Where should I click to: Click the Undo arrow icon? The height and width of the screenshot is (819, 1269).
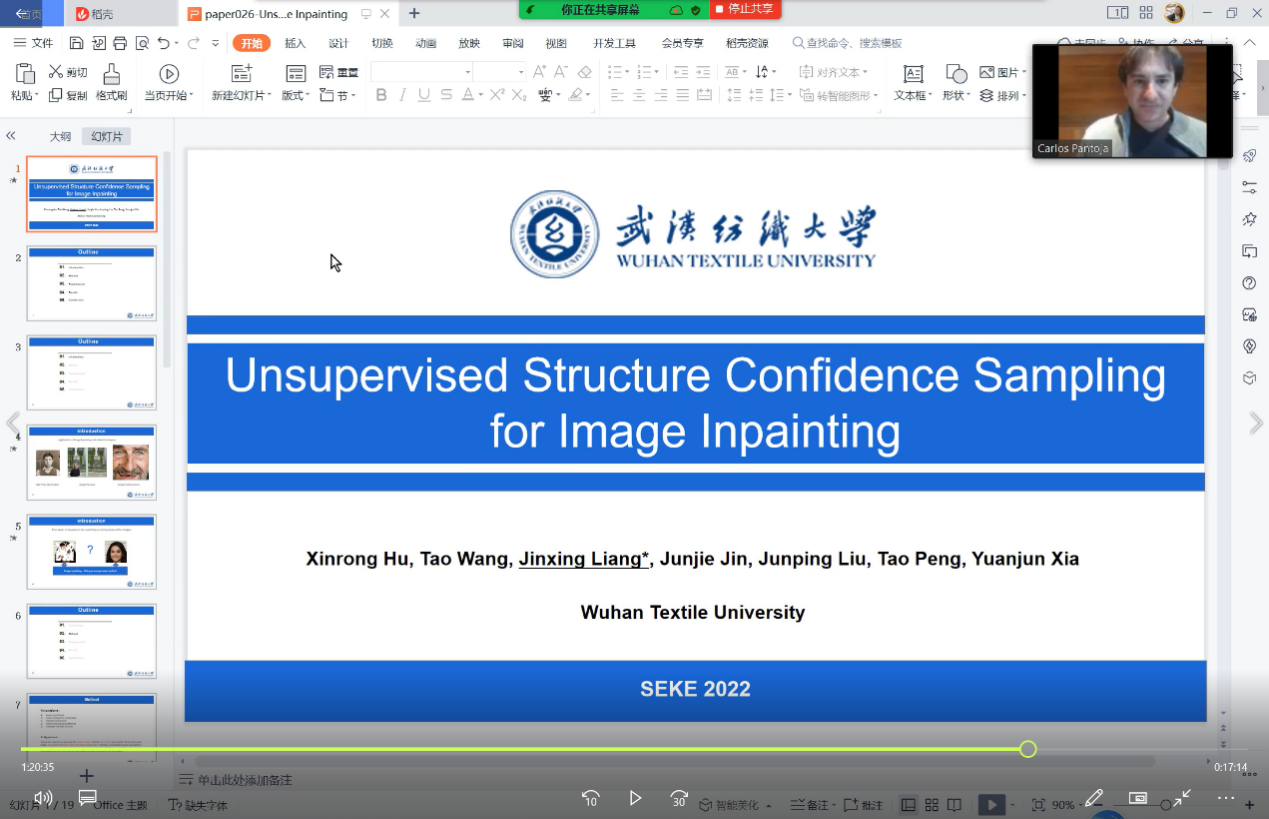[x=164, y=43]
